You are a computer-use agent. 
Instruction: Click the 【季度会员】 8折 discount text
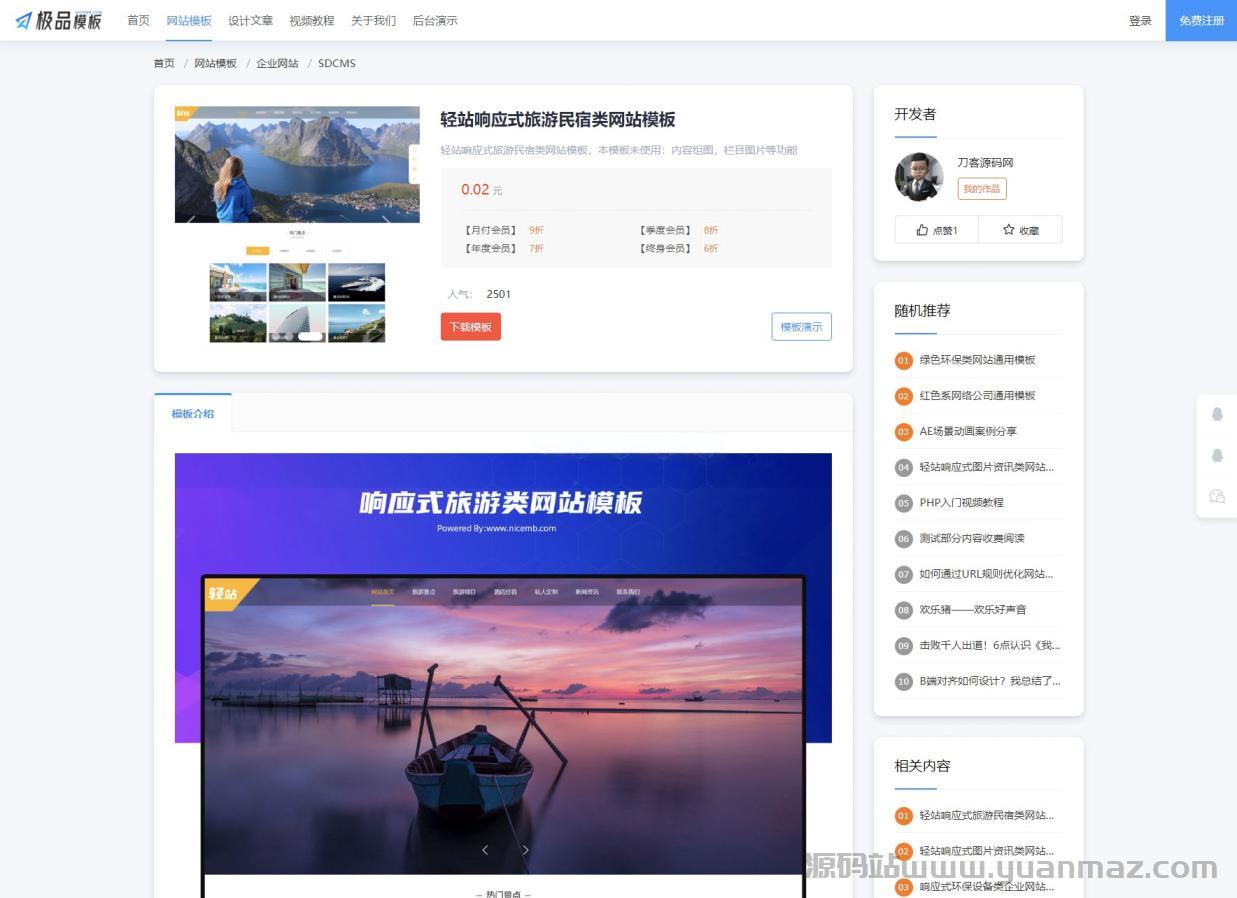(x=678, y=230)
